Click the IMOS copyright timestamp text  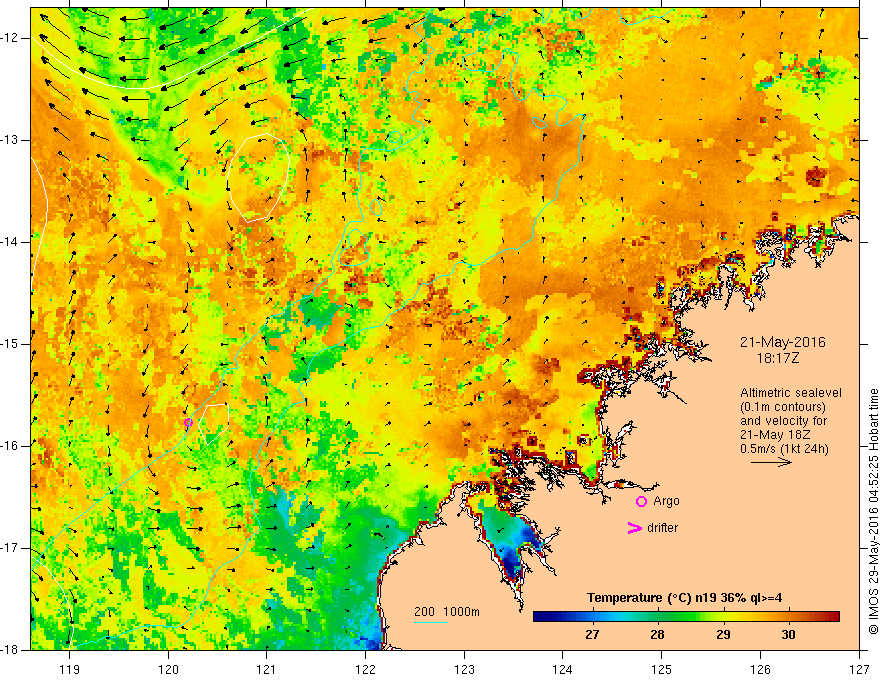click(873, 511)
